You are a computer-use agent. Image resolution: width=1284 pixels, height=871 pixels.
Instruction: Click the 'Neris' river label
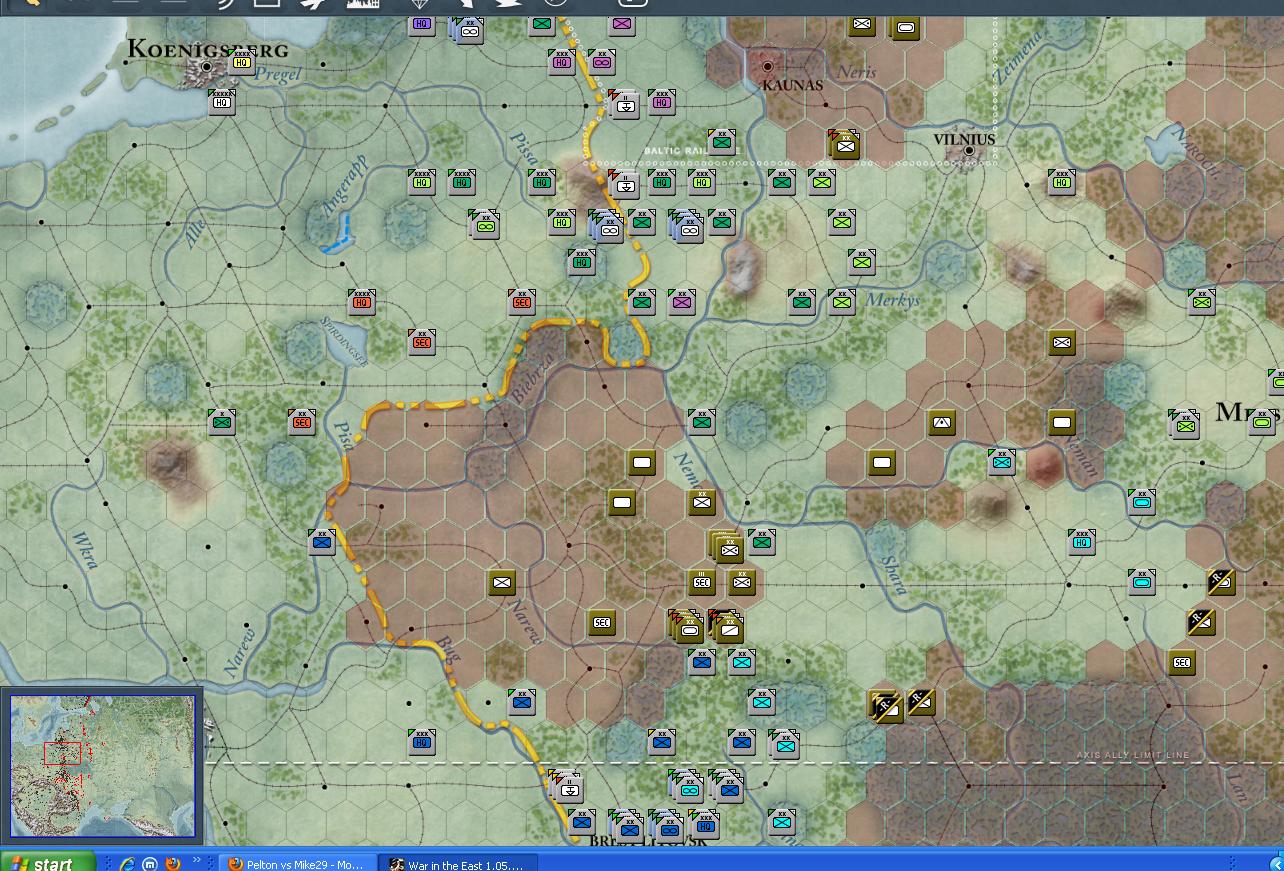point(856,72)
